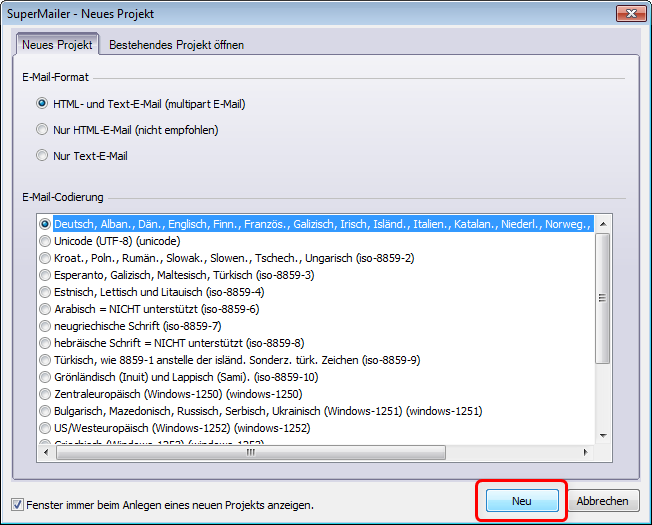The height and width of the screenshot is (525, 652).
Task: Click the Neu button
Action: (x=522, y=501)
